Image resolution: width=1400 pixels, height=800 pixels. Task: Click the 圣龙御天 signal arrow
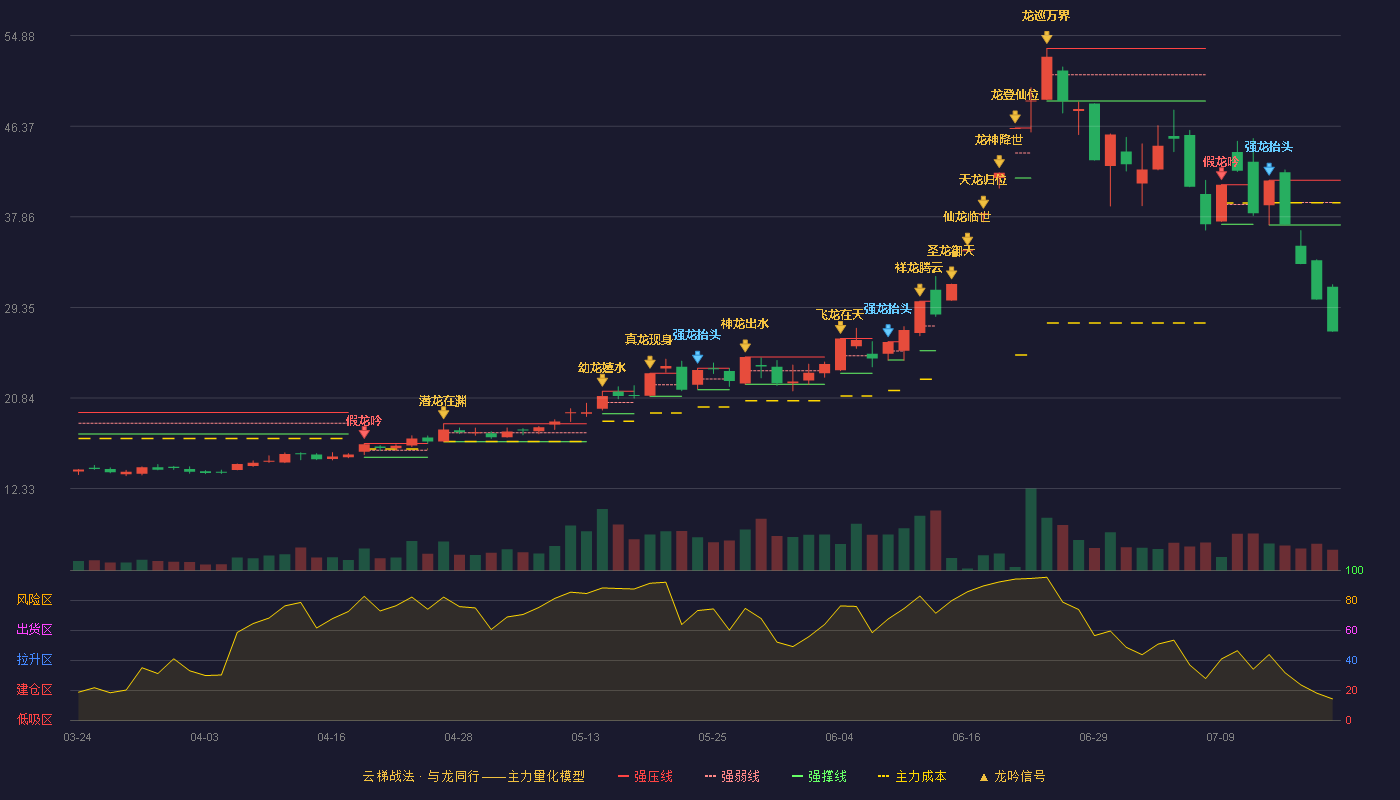click(951, 273)
